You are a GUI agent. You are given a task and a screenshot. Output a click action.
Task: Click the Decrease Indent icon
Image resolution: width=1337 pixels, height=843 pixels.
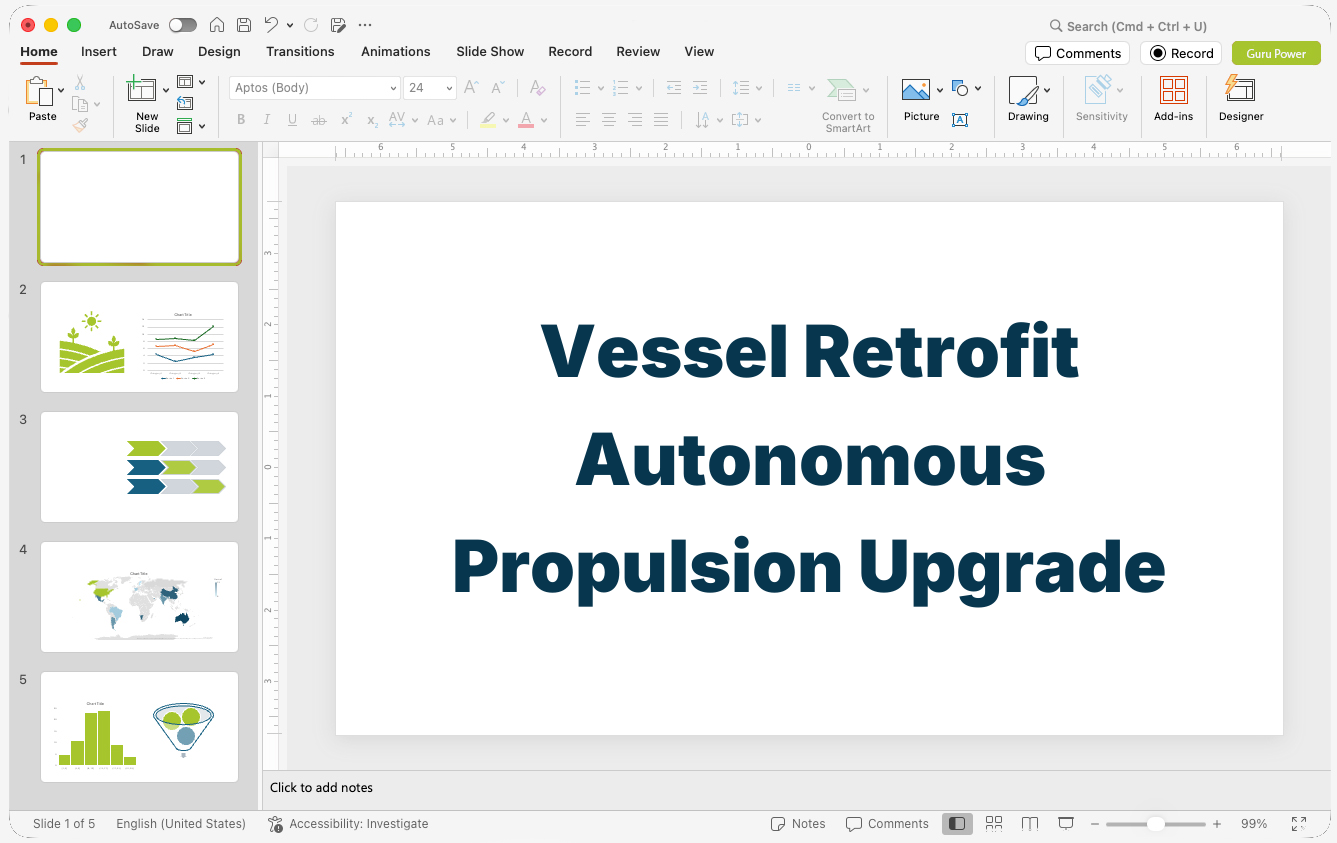[x=673, y=88]
